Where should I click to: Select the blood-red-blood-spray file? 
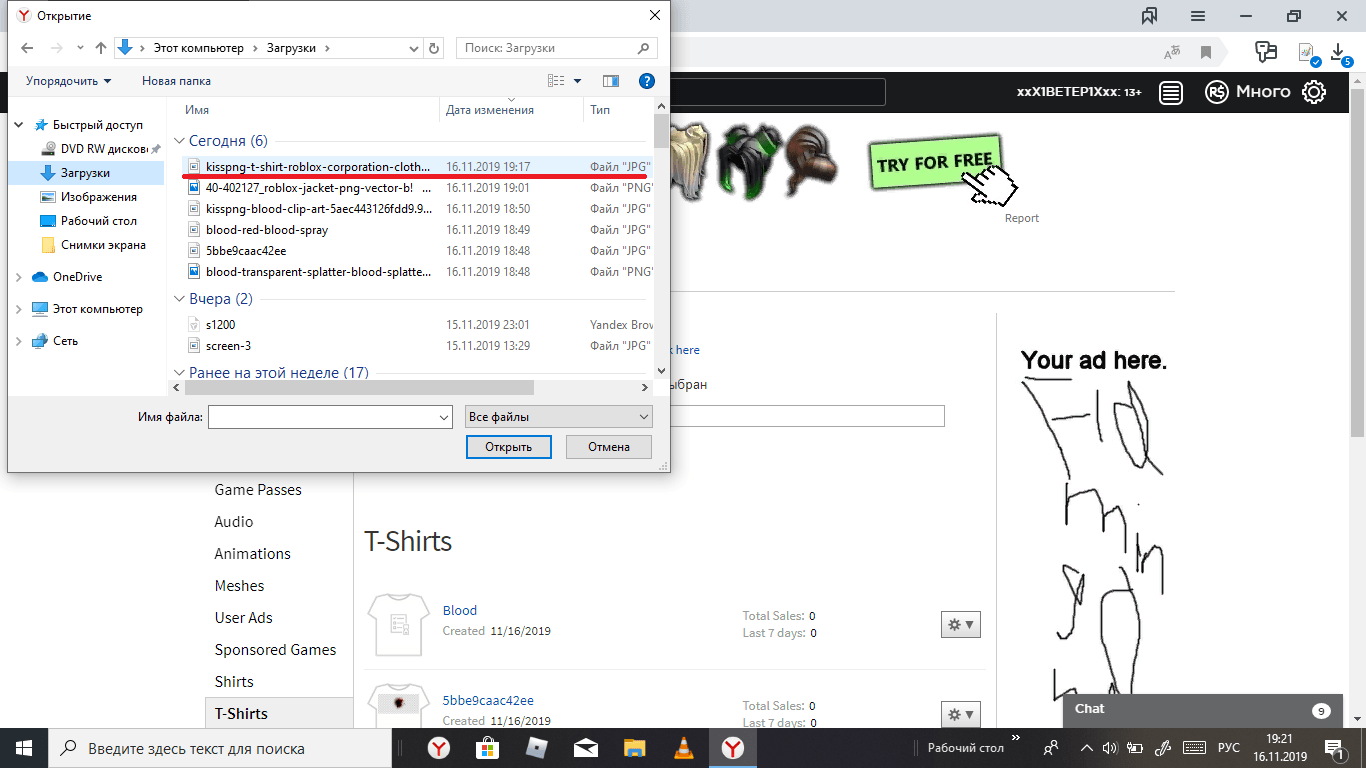pos(266,230)
